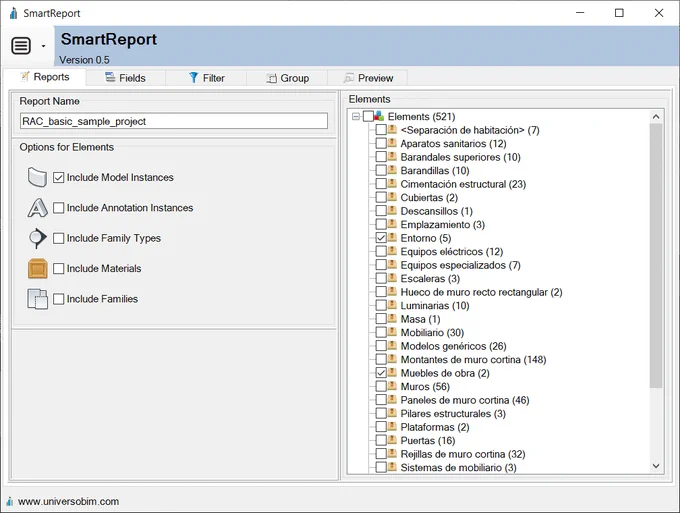Uncheck the Muebles de obra (2) checkbox

pyautogui.click(x=381, y=372)
